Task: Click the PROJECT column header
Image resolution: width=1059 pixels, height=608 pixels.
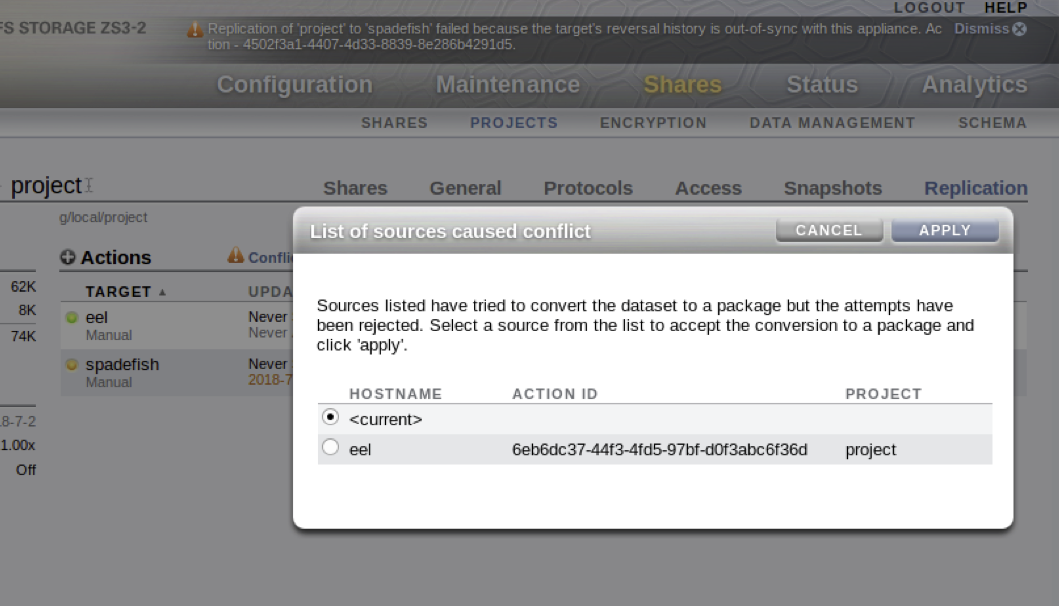Action: pos(883,394)
